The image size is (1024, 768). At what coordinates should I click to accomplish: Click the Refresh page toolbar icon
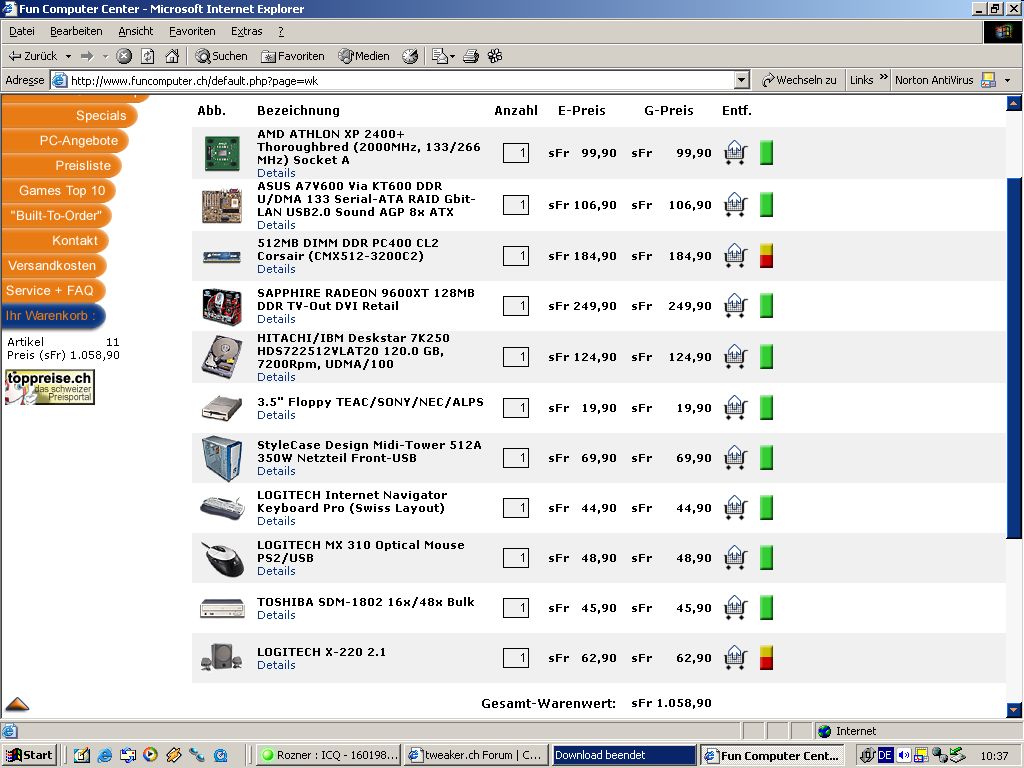pyautogui.click(x=148, y=56)
